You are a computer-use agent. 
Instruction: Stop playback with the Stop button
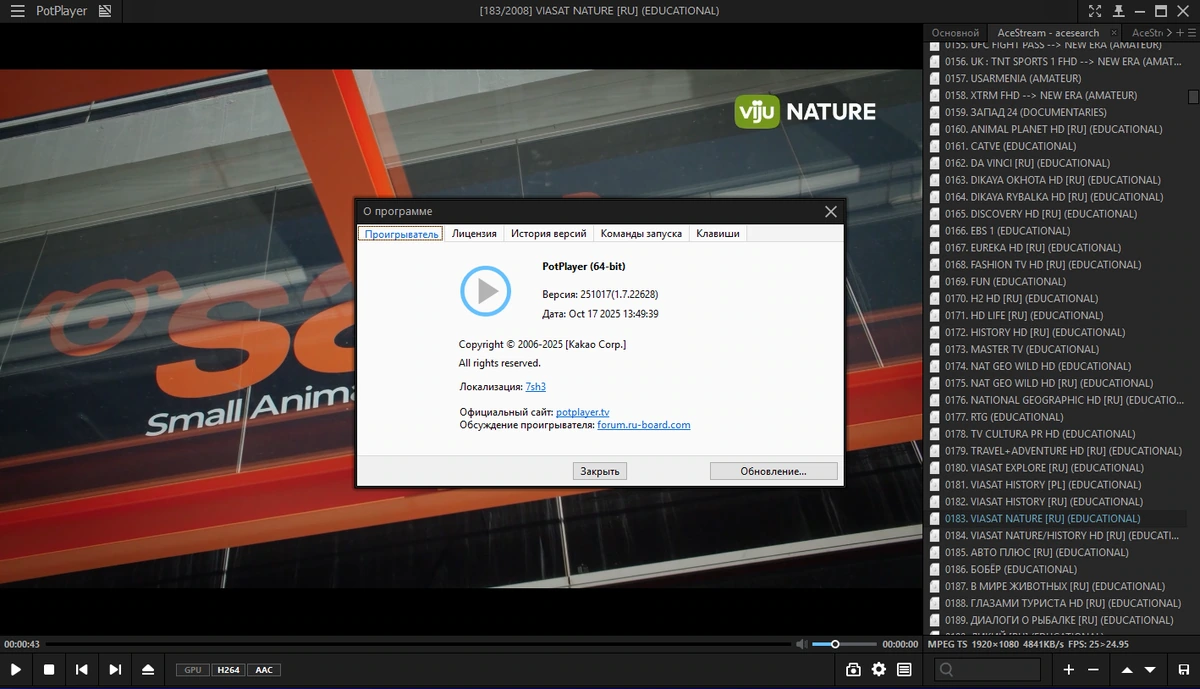tap(49, 669)
